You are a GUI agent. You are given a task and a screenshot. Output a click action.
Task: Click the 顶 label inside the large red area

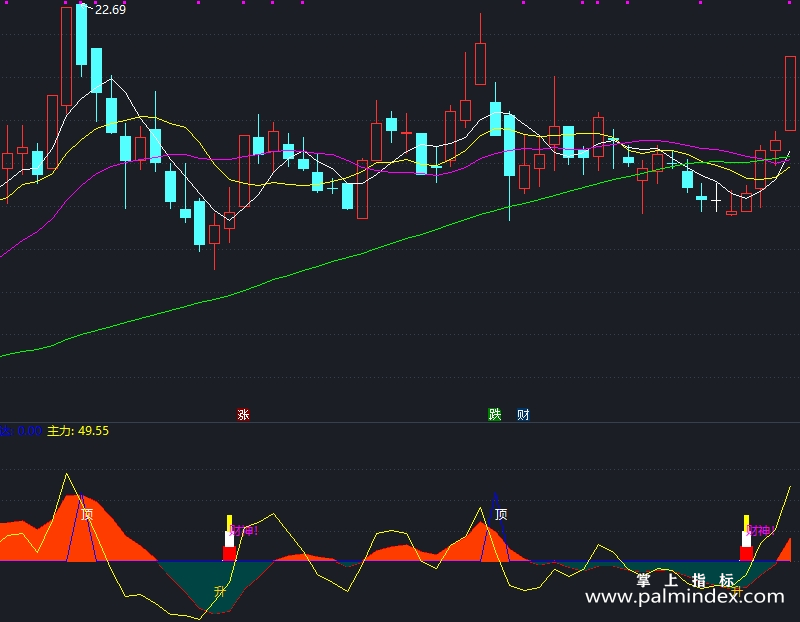(x=87, y=514)
